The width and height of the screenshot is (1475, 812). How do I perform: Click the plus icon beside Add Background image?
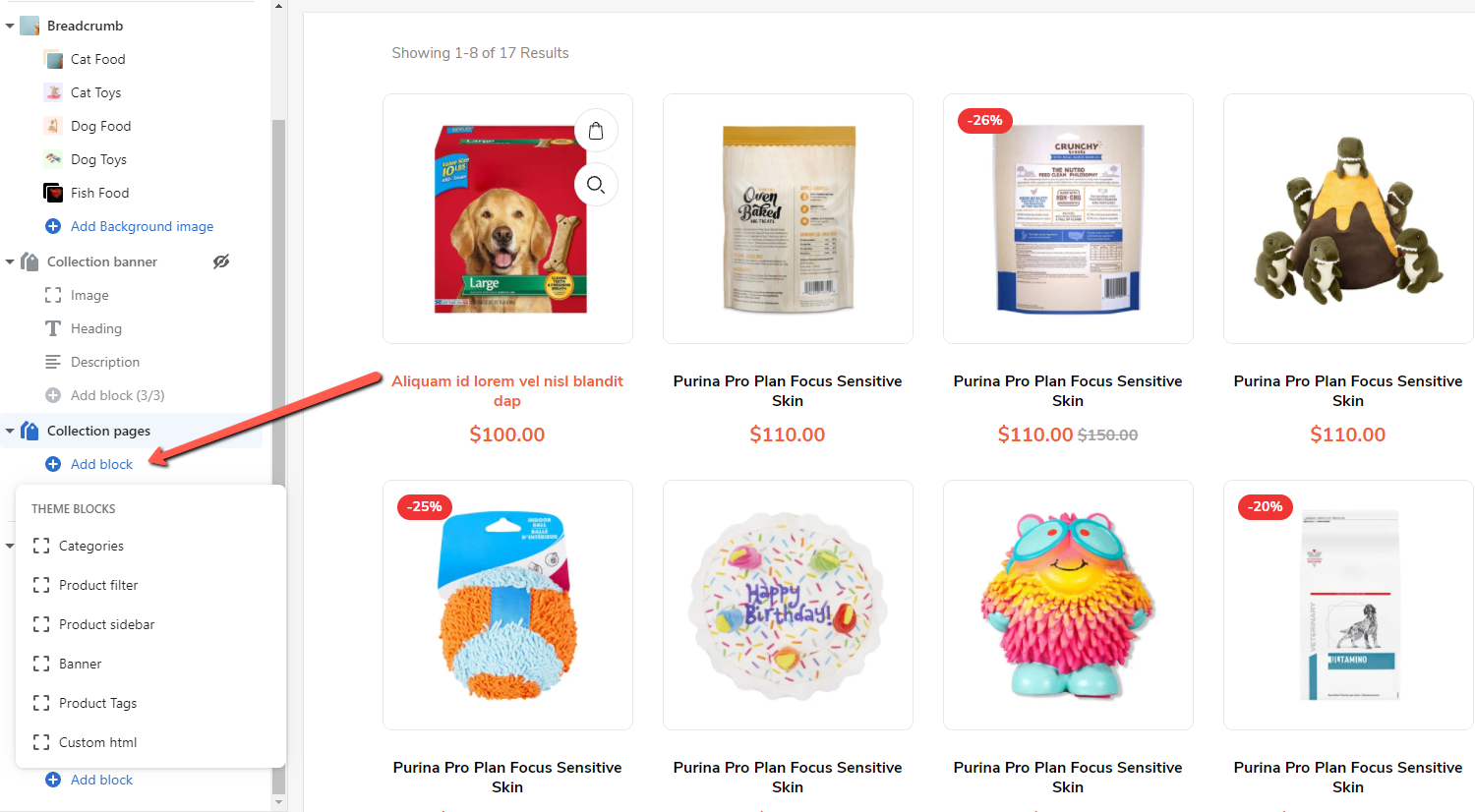(53, 226)
